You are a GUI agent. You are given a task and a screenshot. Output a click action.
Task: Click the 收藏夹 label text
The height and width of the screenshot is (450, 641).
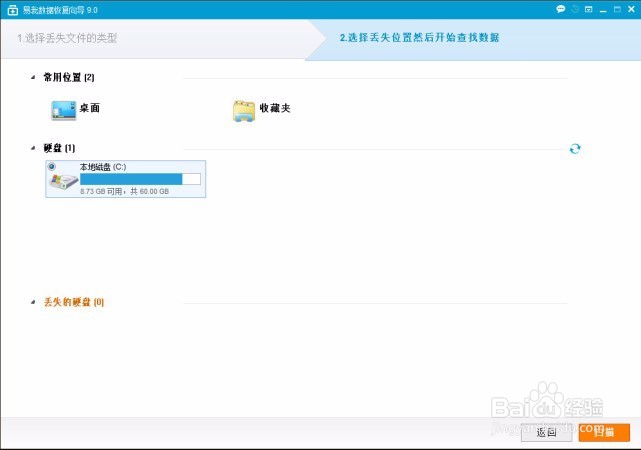coord(275,108)
